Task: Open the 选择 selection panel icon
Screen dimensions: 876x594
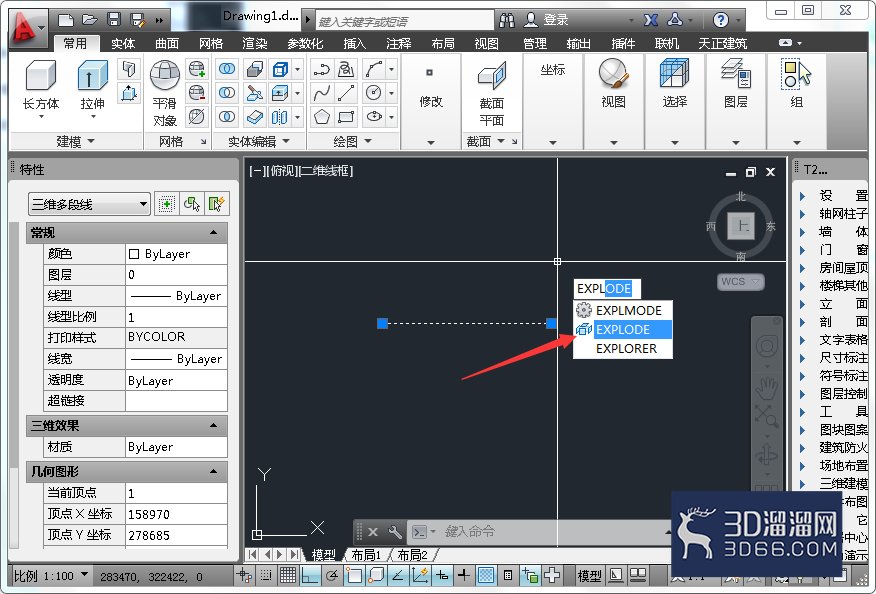Action: [674, 83]
